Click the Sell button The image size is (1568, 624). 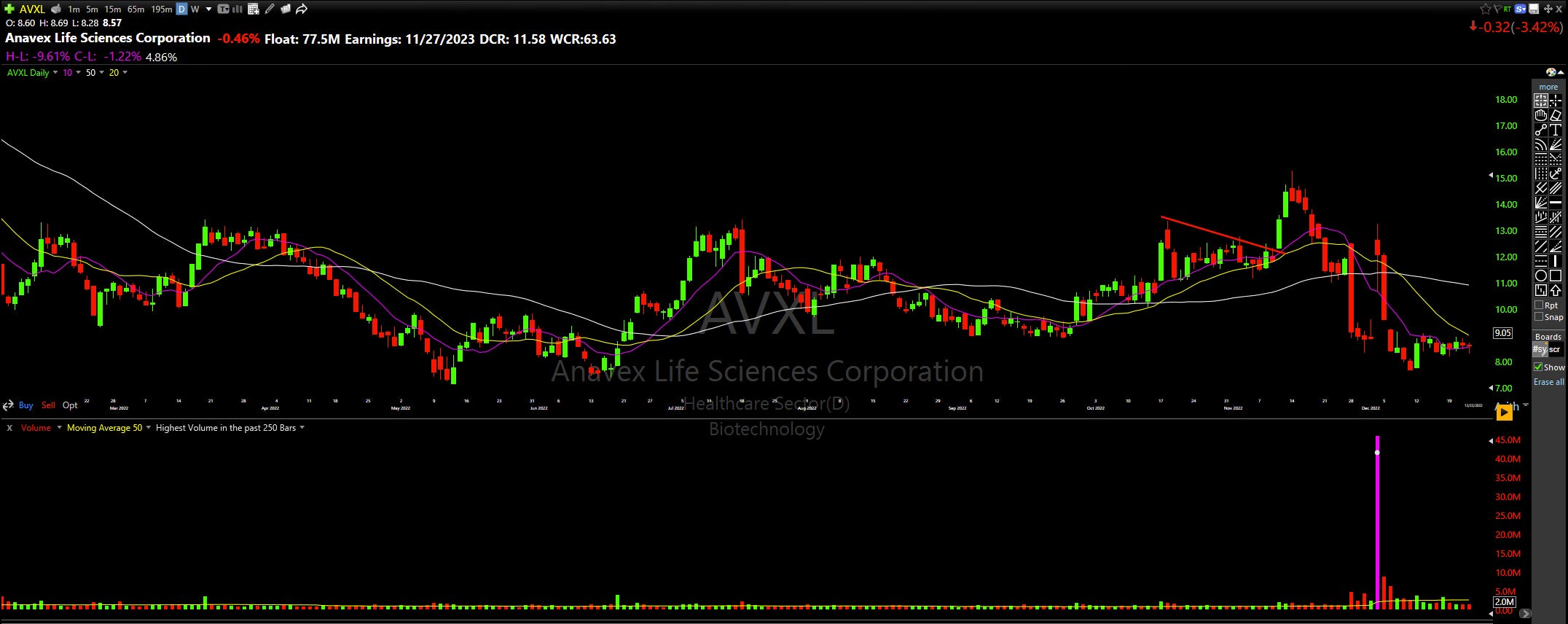coord(48,405)
